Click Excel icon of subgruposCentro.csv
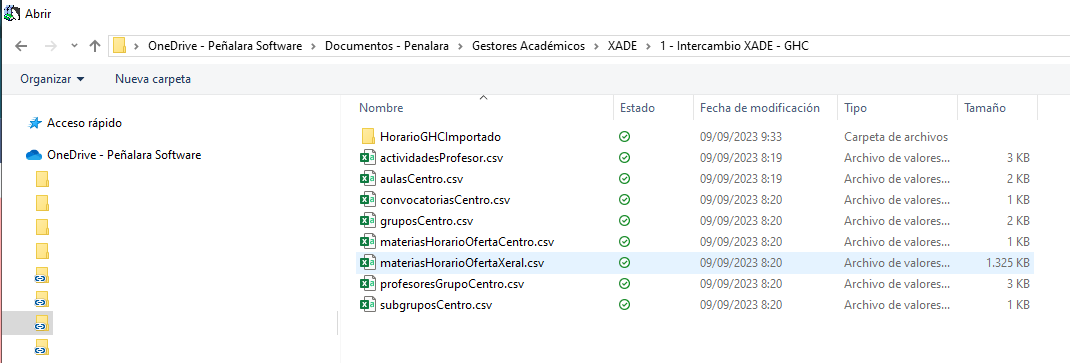This screenshot has height=363, width=1070. [368, 305]
